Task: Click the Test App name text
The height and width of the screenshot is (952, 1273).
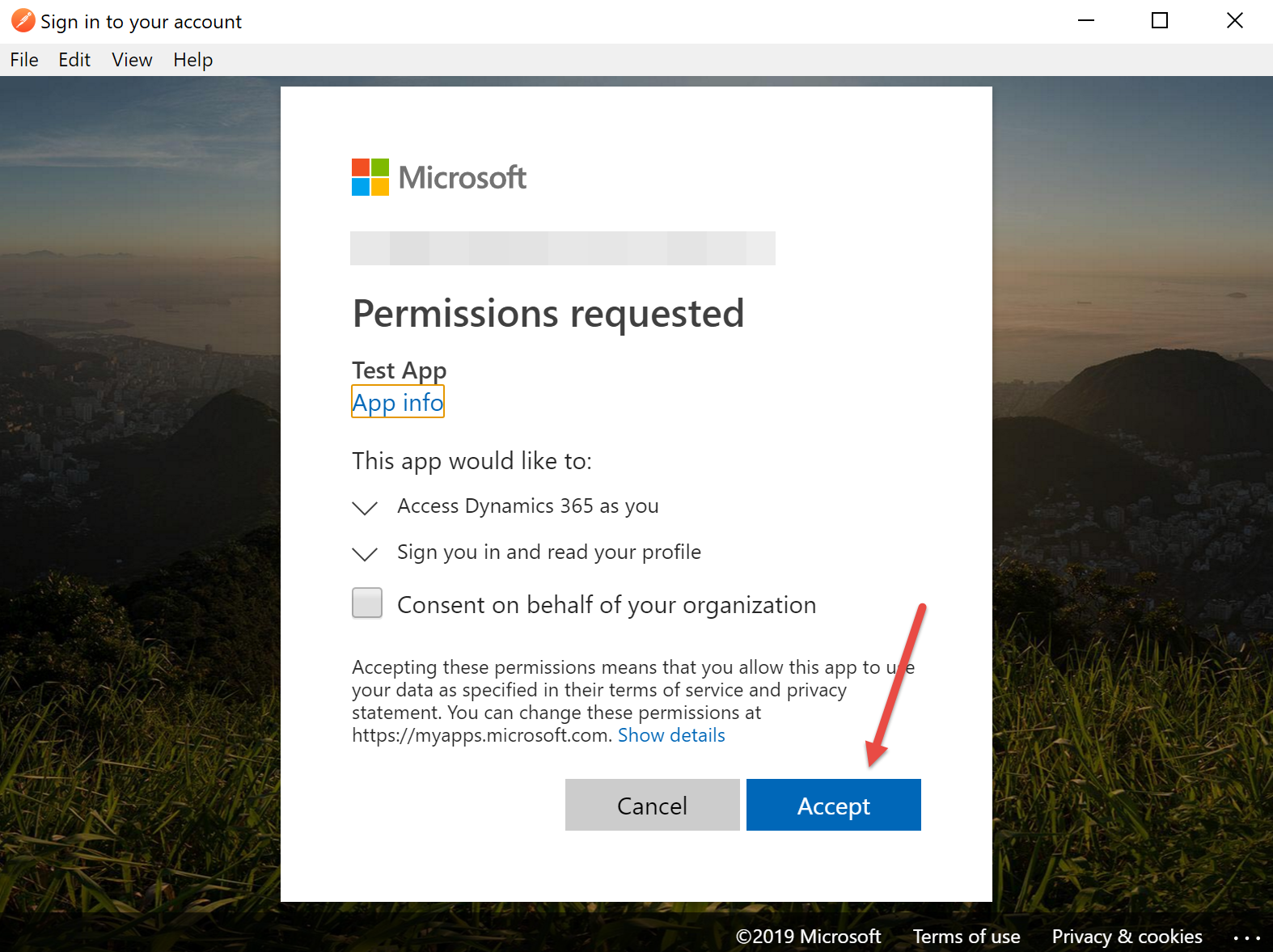Action: (400, 370)
